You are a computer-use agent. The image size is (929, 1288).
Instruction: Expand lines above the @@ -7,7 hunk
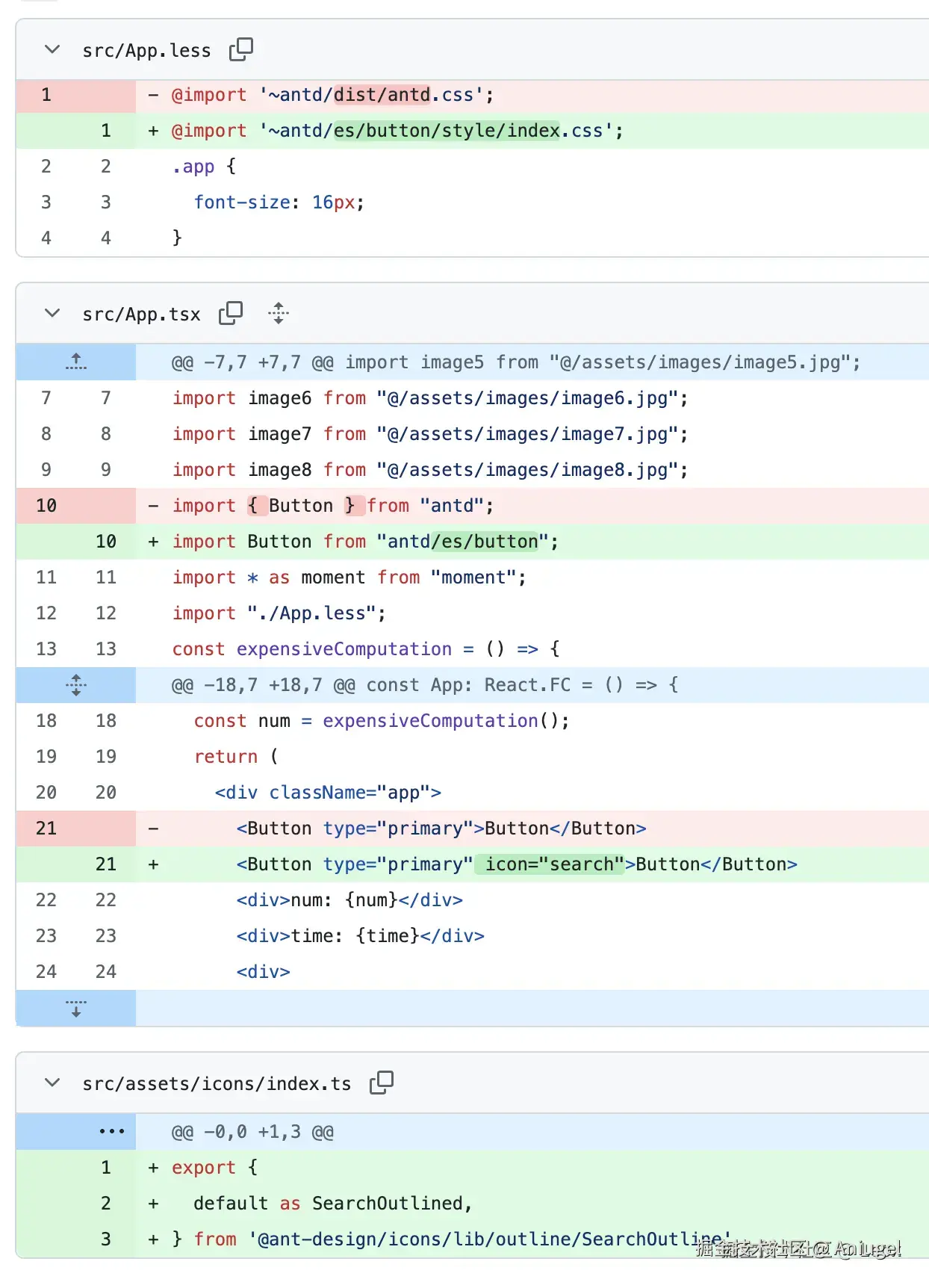[75, 362]
